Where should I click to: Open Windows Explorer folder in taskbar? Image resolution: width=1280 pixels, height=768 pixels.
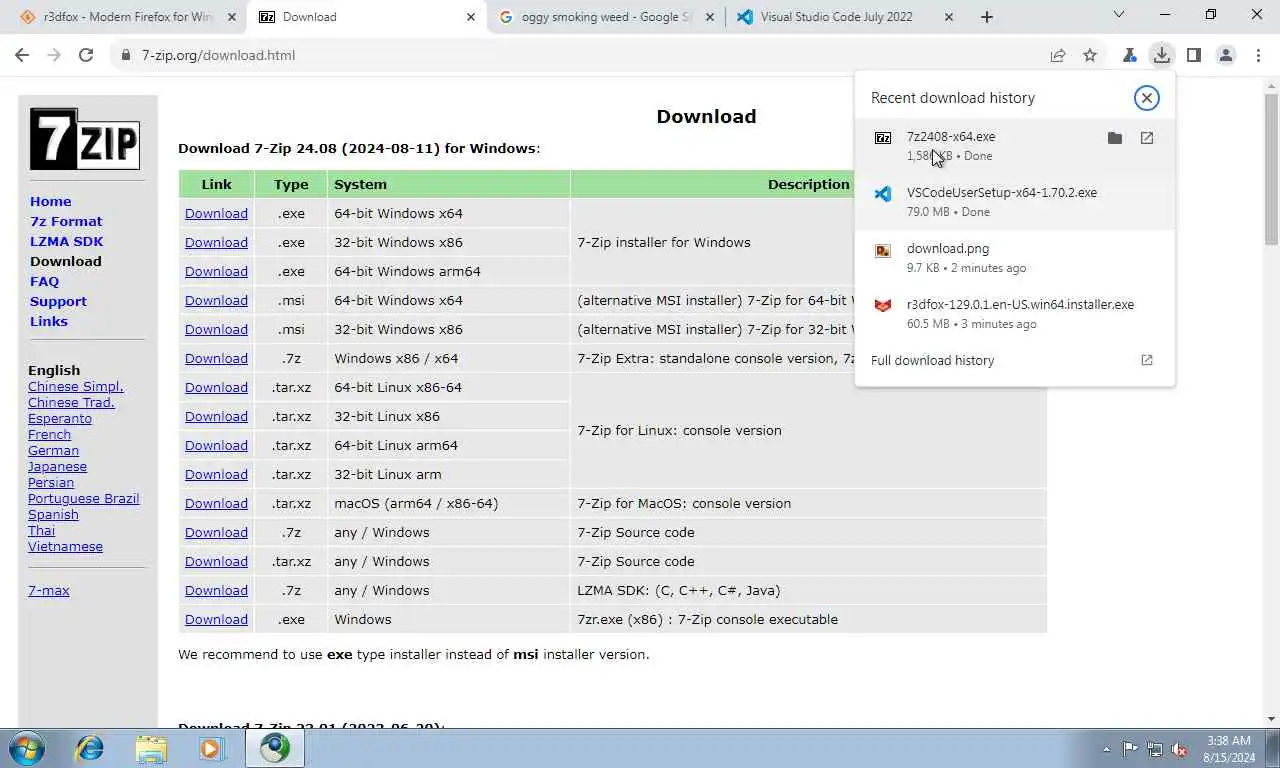click(151, 748)
